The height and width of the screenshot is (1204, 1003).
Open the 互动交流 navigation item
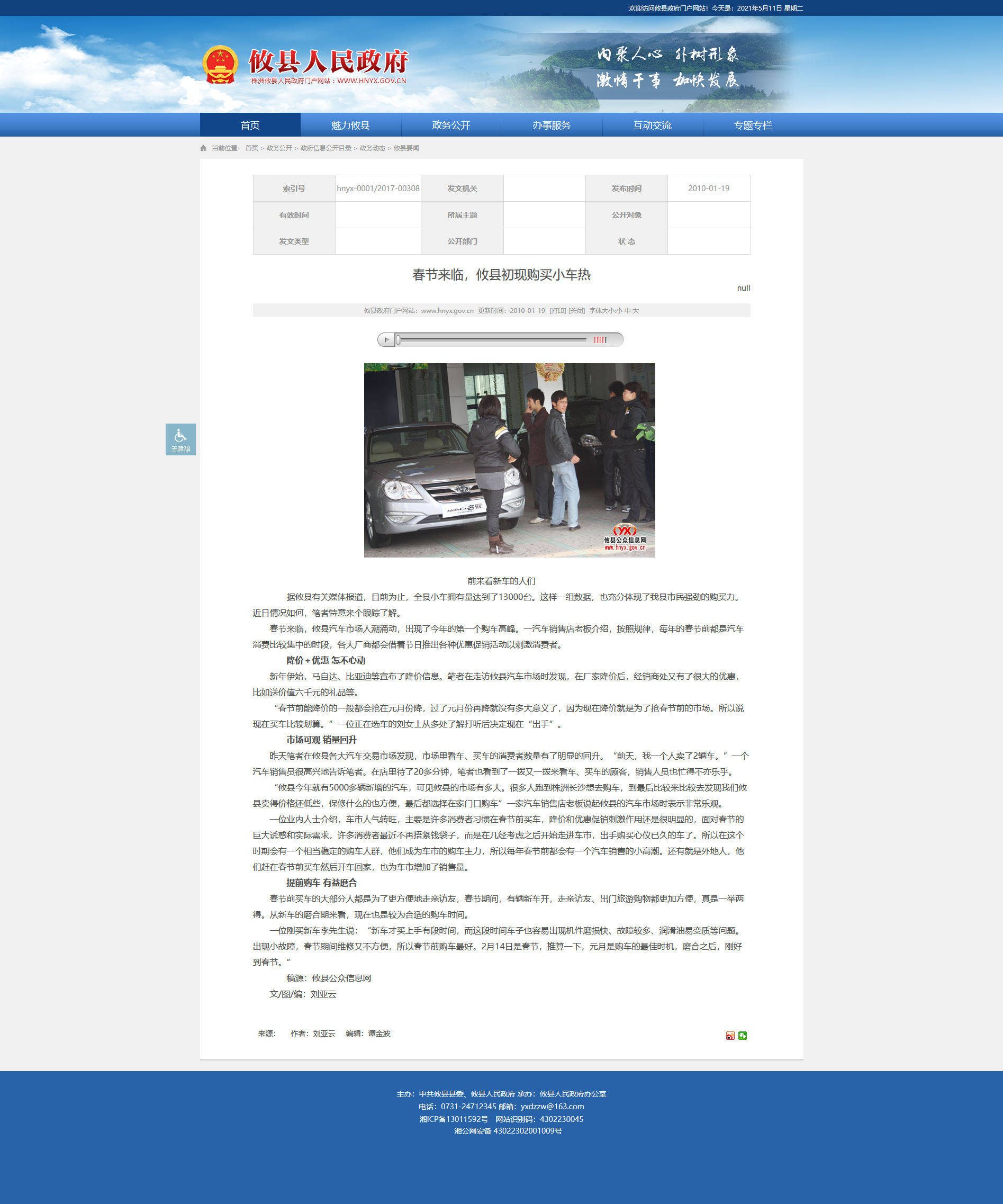coord(652,125)
